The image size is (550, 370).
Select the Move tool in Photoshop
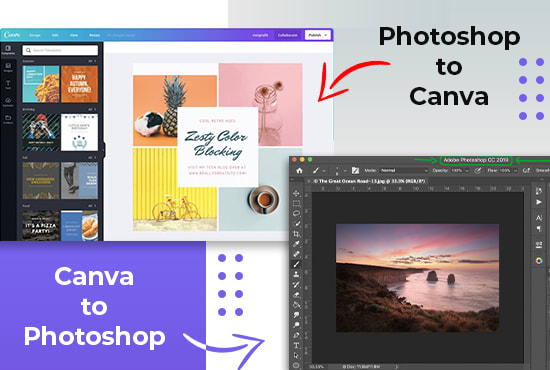tap(296, 193)
